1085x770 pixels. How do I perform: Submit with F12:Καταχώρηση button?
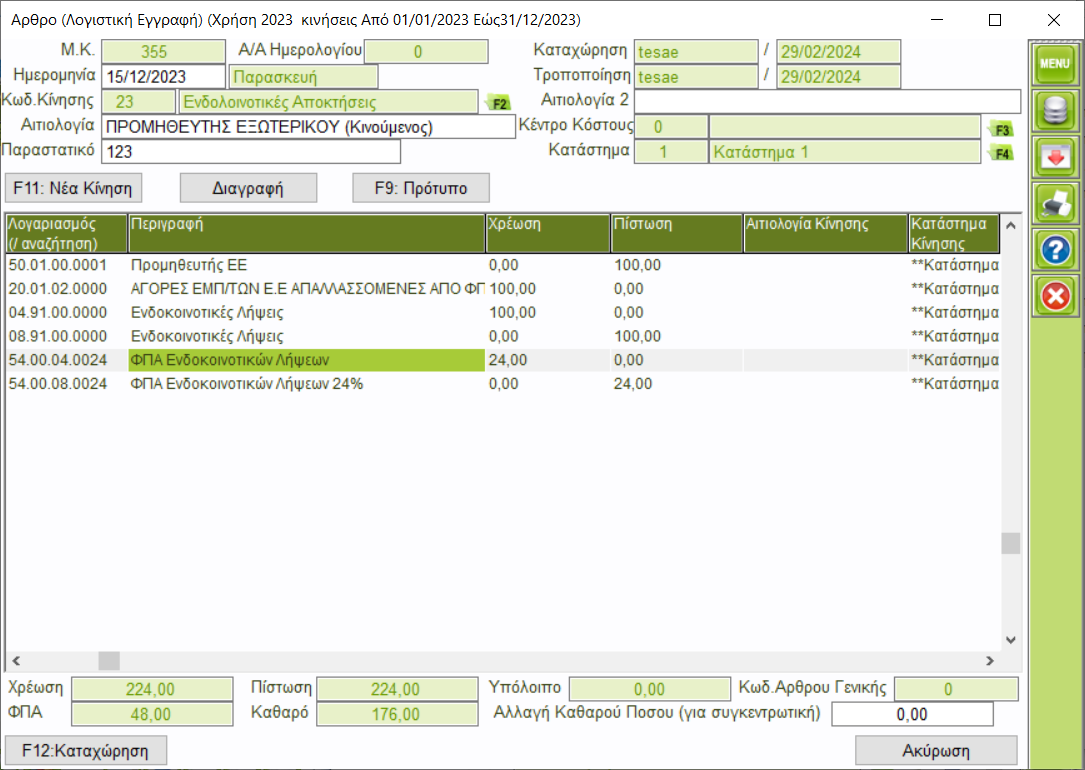point(86,750)
